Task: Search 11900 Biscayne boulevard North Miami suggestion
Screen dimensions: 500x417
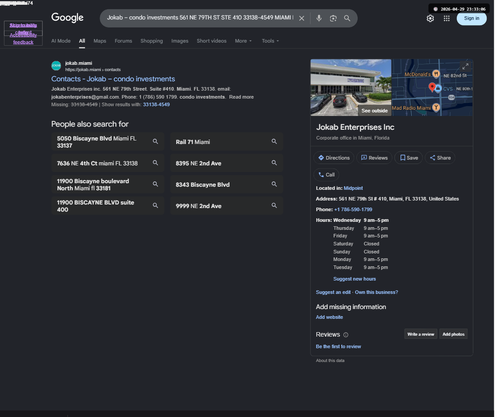Action: pos(108,184)
